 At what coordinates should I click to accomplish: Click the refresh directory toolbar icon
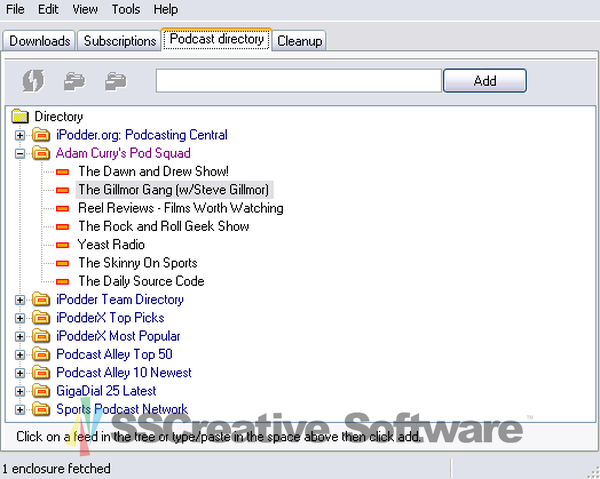[34, 81]
